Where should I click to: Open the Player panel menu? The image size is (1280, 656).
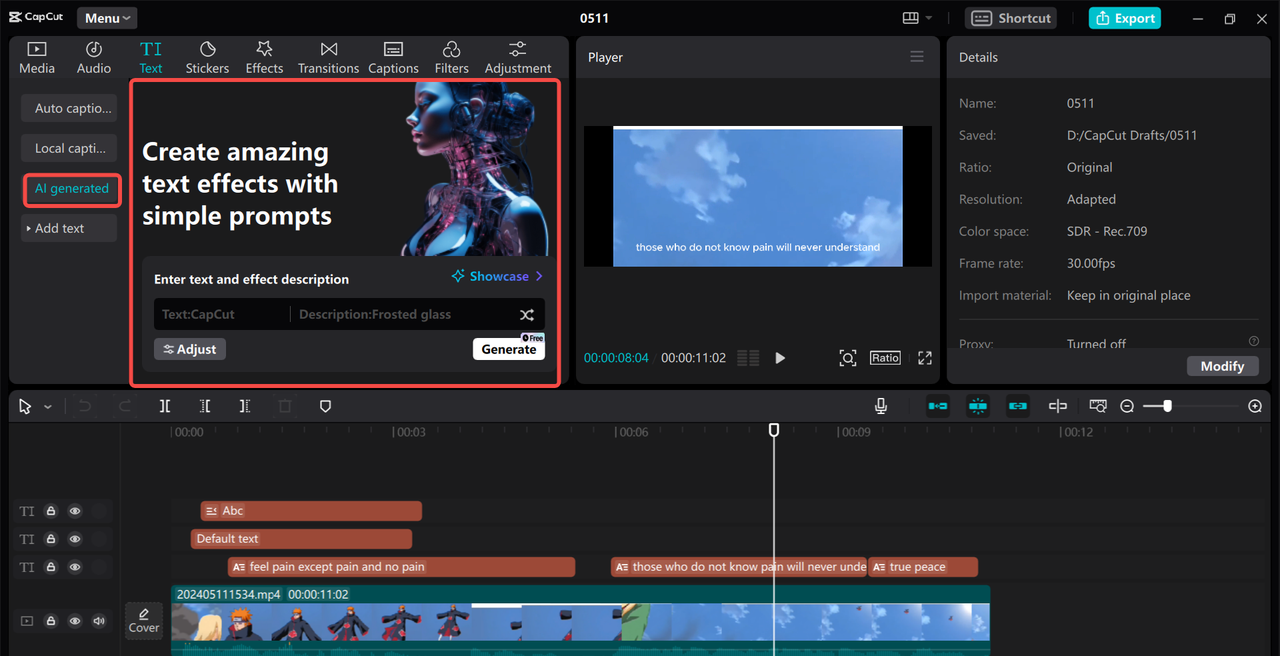coord(917,57)
